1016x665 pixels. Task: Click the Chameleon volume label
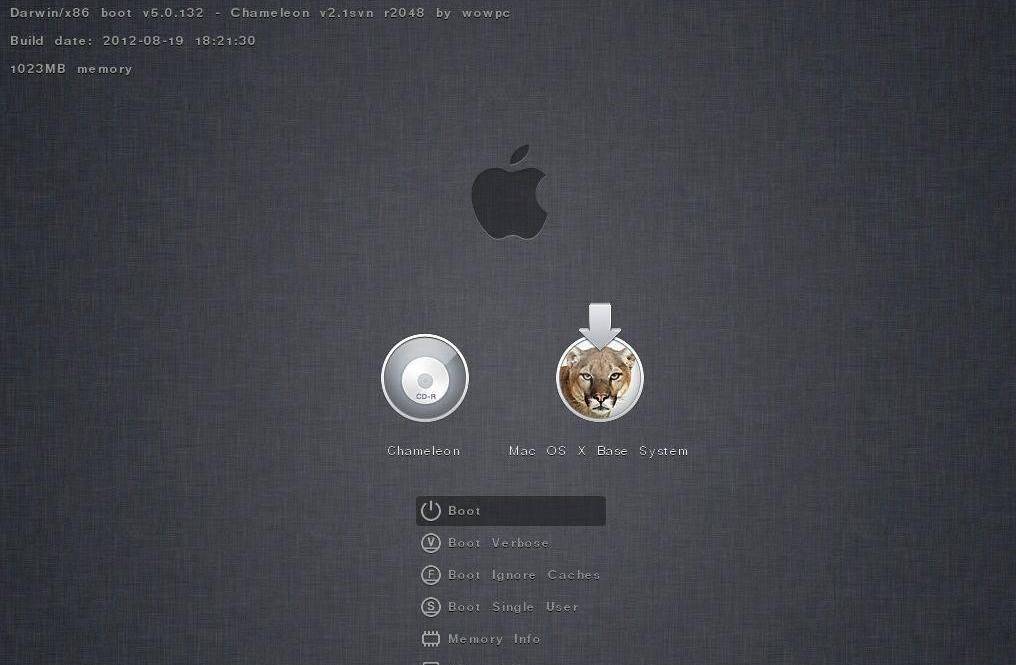coord(424,451)
